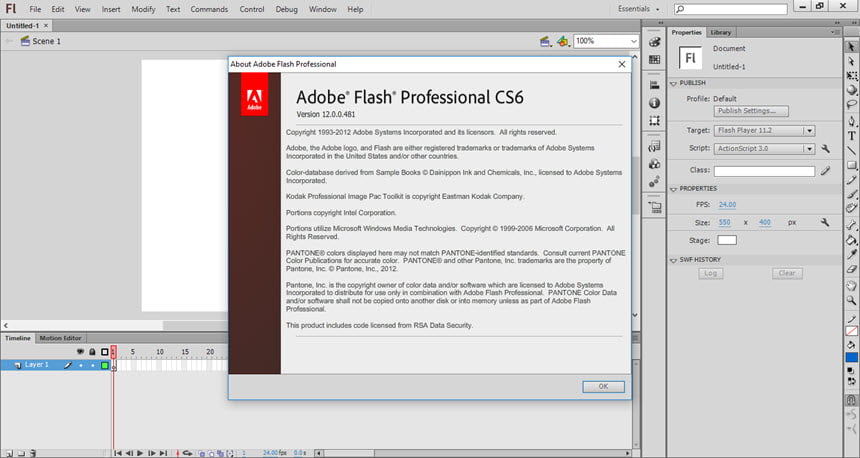Select the 3D Rotation tool
This screenshot has height=458, width=860.
point(852,89)
